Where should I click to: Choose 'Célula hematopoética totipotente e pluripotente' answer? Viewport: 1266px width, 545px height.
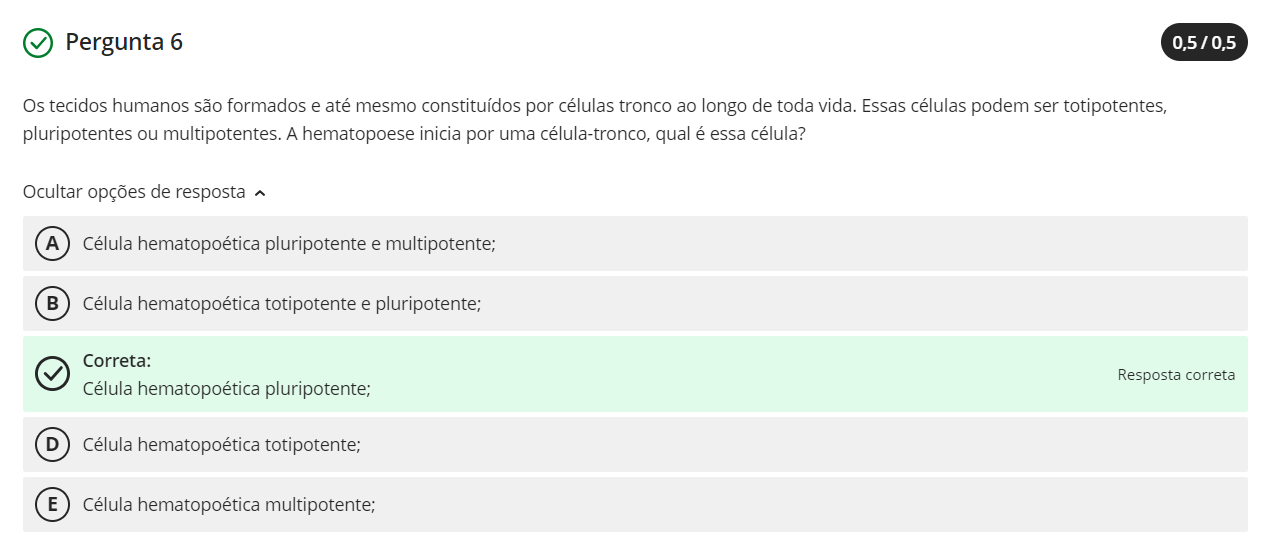click(x=282, y=303)
